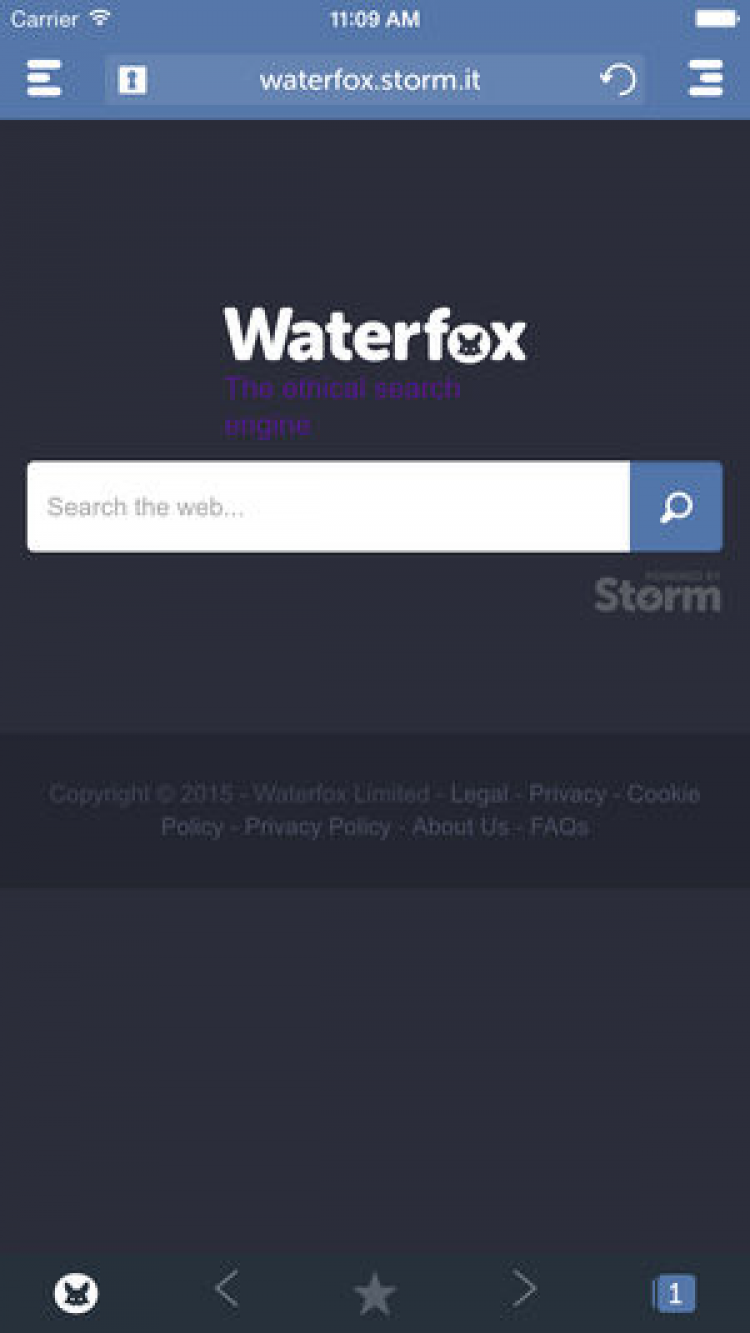Click the Waterfox logo heading
Image resolution: width=750 pixels, height=1333 pixels.
click(x=375, y=334)
